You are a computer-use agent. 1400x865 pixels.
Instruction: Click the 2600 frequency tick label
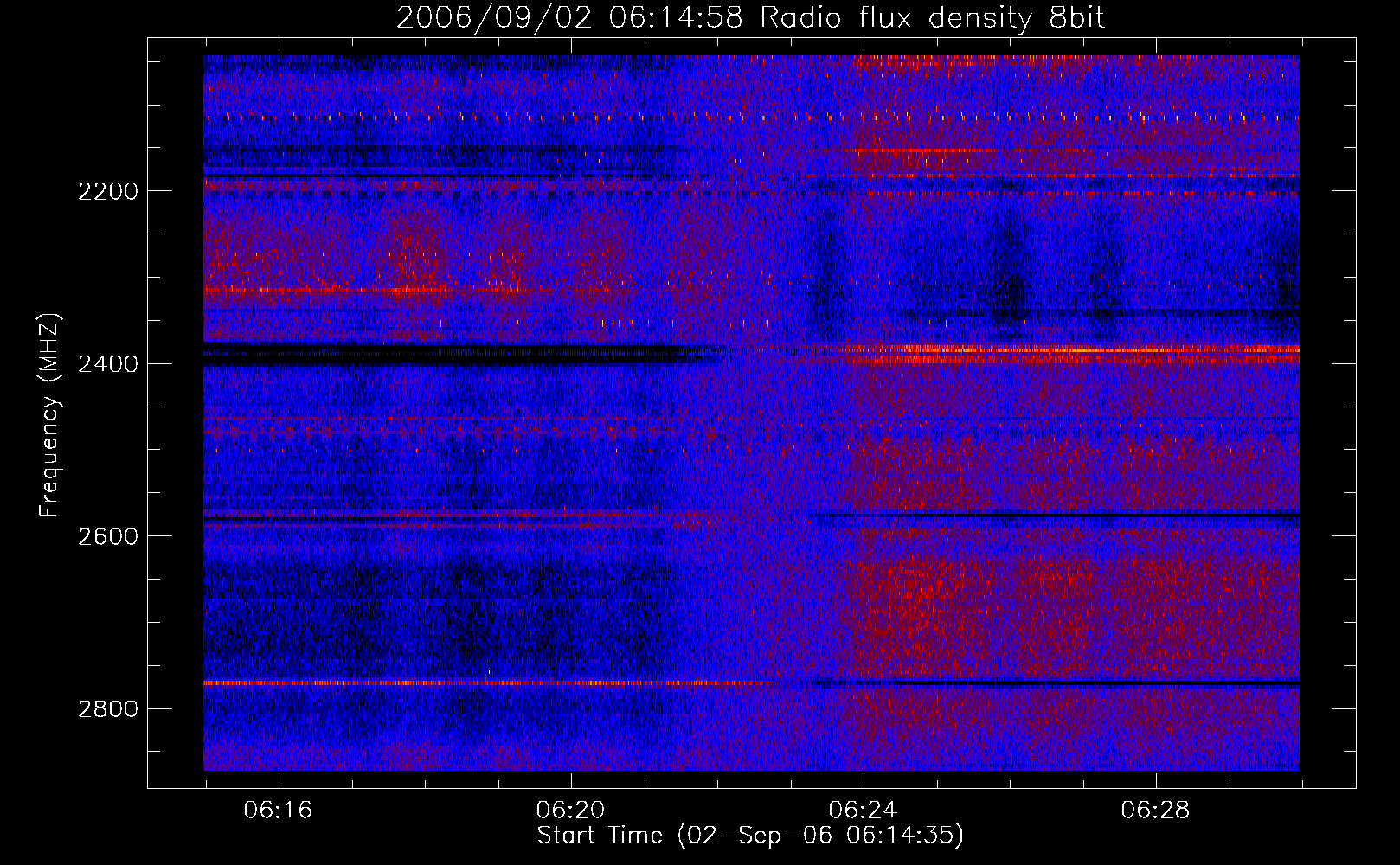[x=107, y=536]
